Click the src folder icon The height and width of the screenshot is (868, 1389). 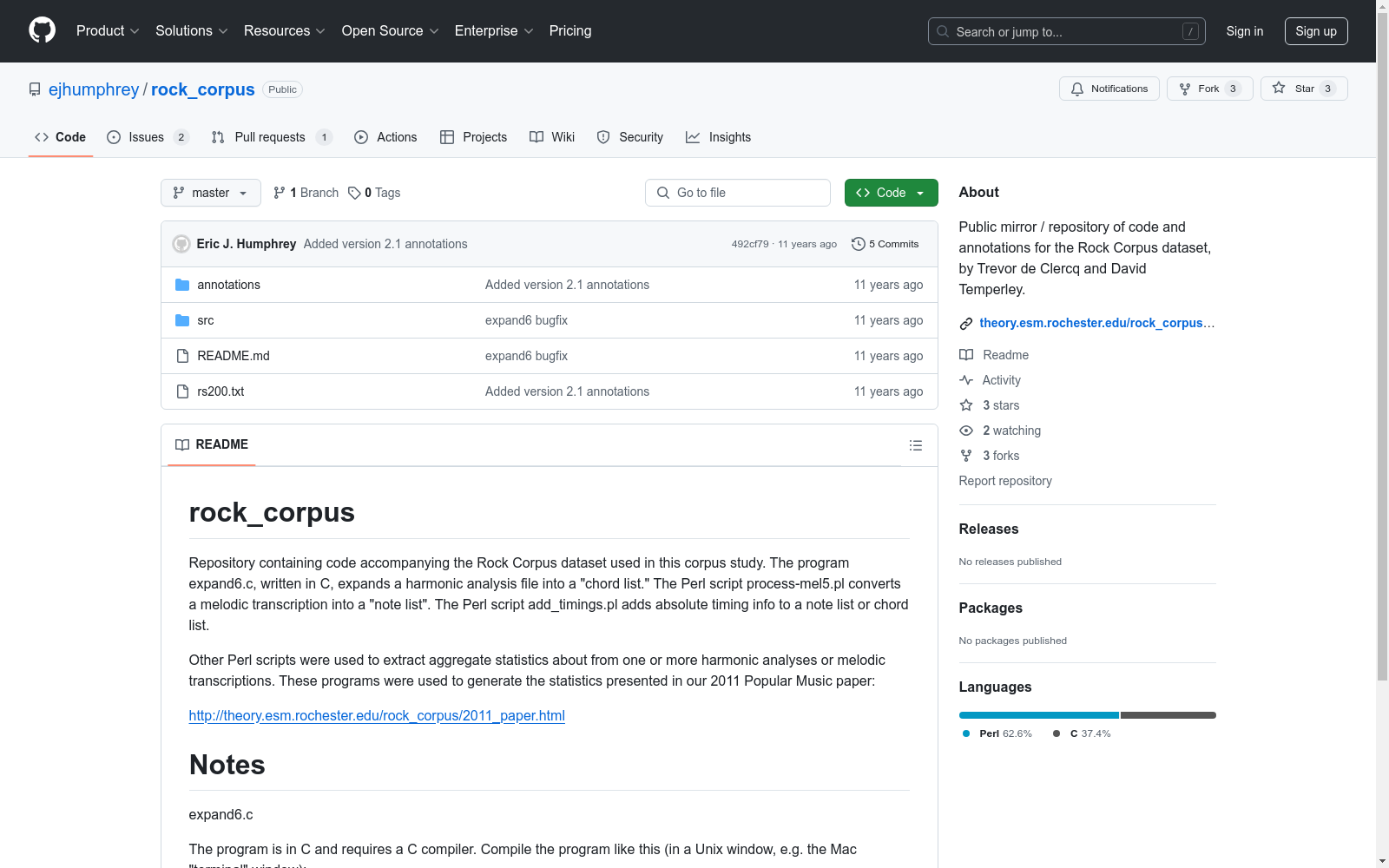pyautogui.click(x=182, y=320)
